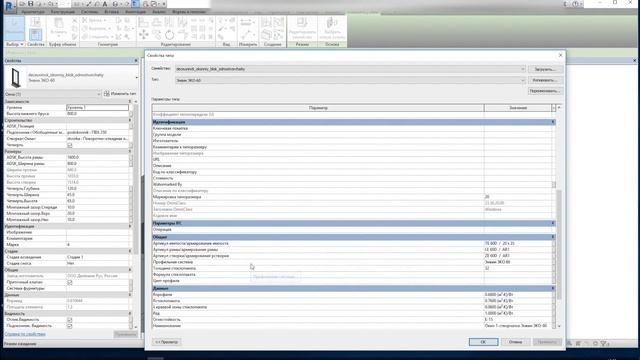Click the Уровень value field in Properties palette
This screenshot has height=360, width=640.
[97, 107]
